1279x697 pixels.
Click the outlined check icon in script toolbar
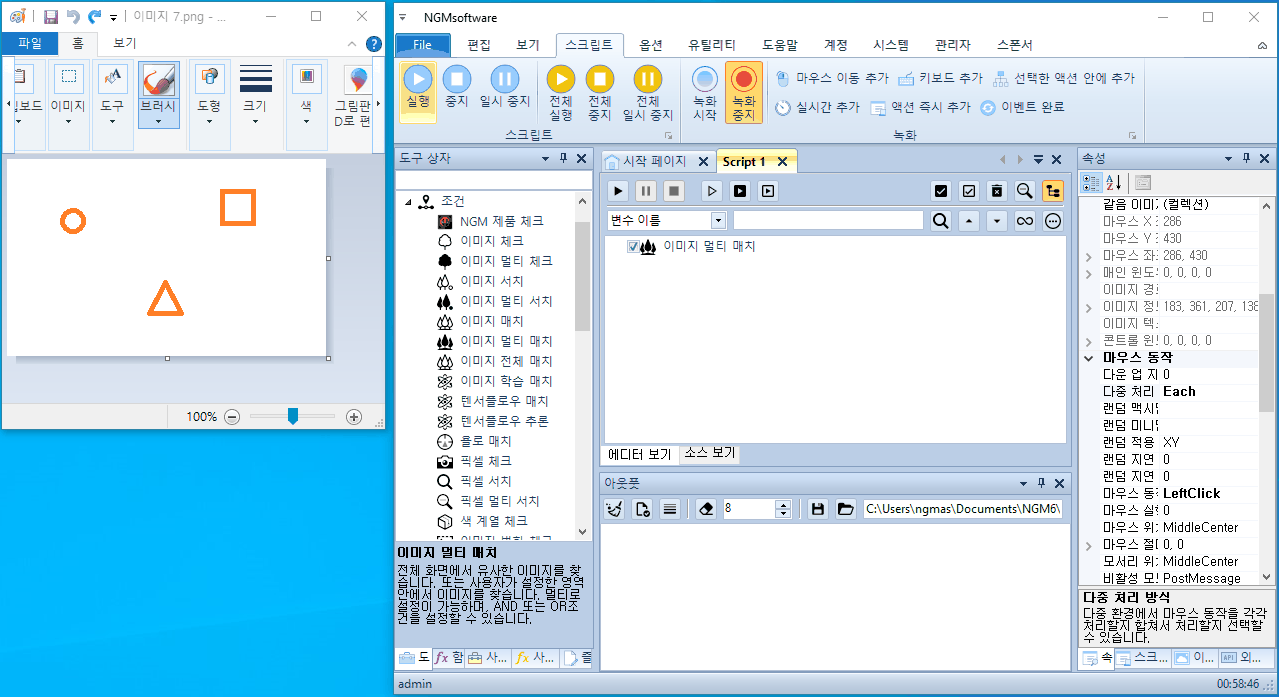tap(969, 191)
